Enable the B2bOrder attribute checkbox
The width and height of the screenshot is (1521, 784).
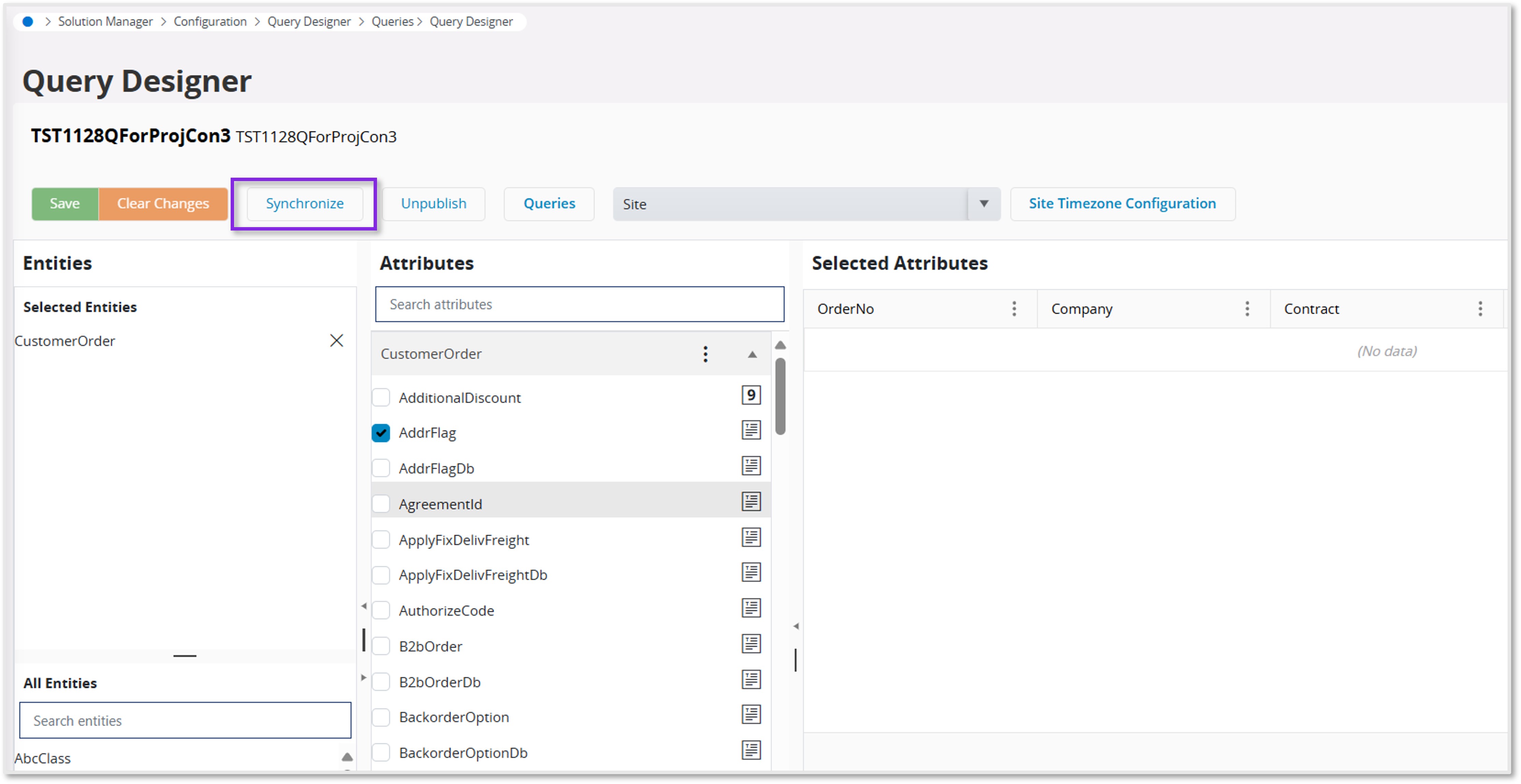coord(381,646)
